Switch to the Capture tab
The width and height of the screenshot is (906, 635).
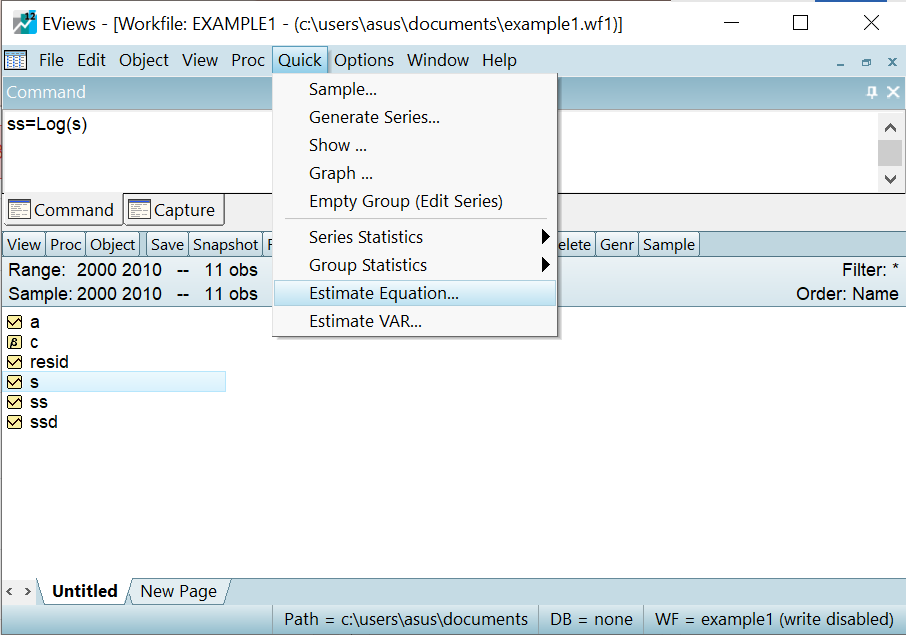click(174, 210)
